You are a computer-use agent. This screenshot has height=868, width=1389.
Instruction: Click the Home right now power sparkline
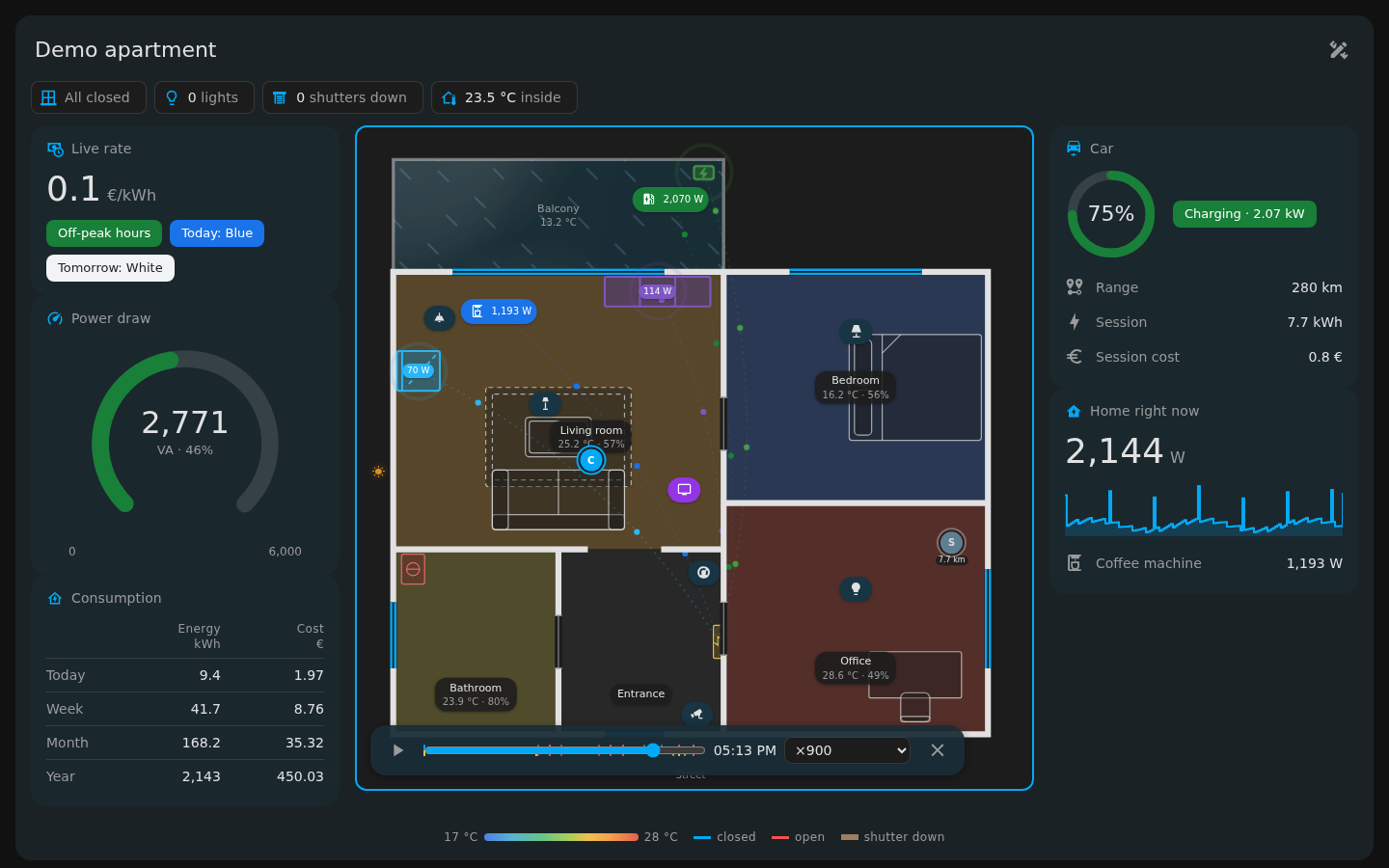coord(1204,510)
